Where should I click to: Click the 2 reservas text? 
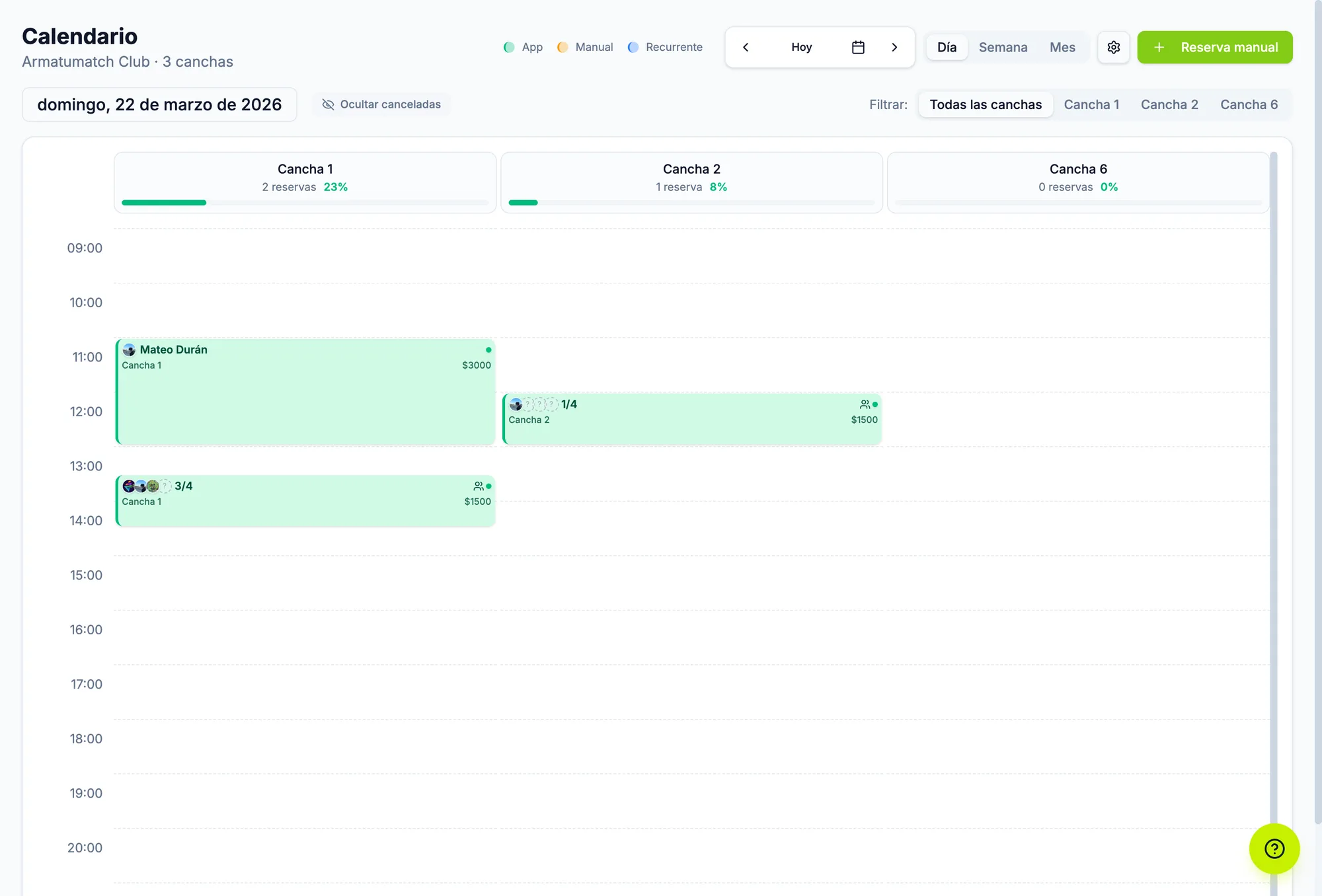coord(289,187)
